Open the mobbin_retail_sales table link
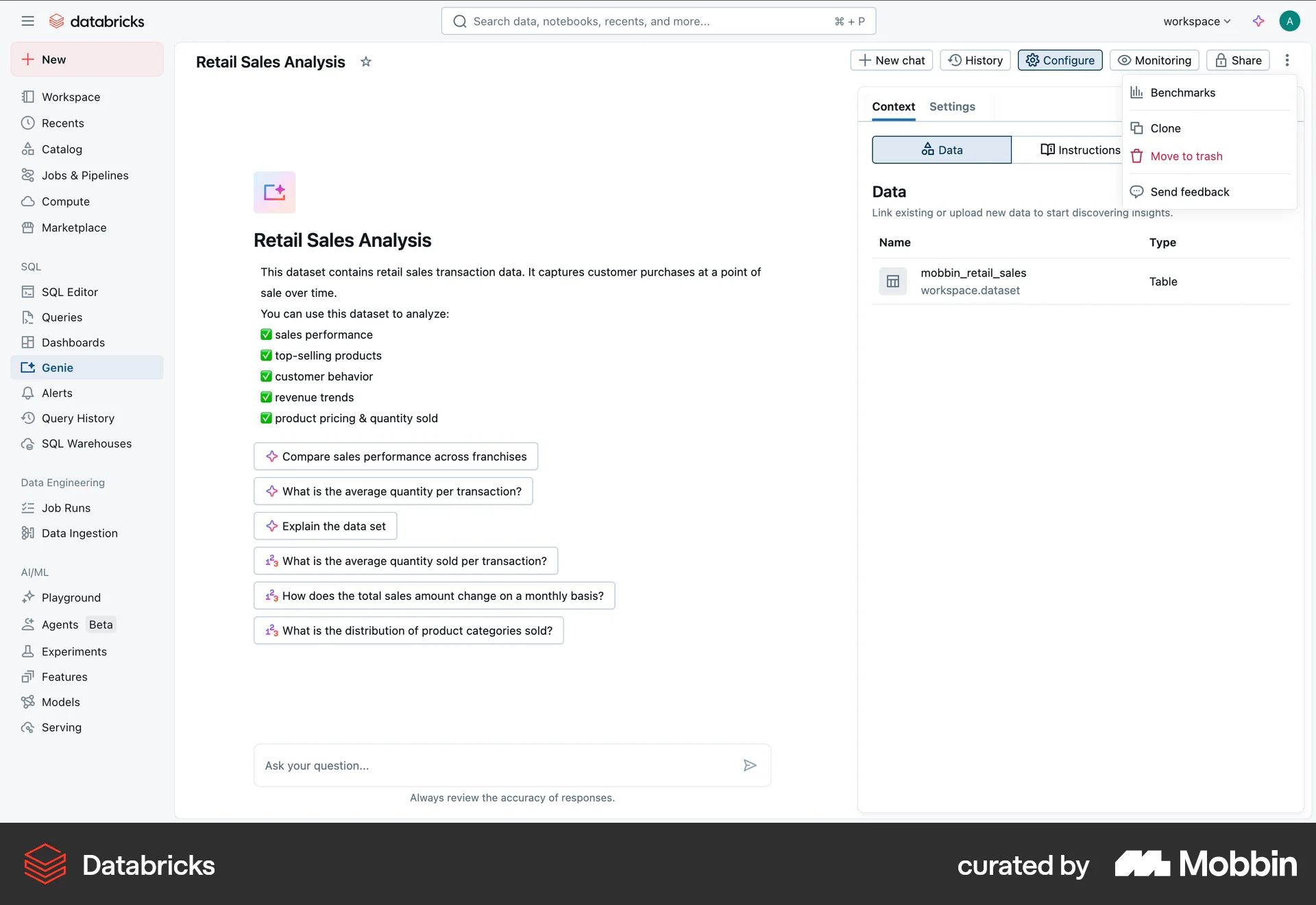Viewport: 1316px width, 905px height. pos(973,272)
